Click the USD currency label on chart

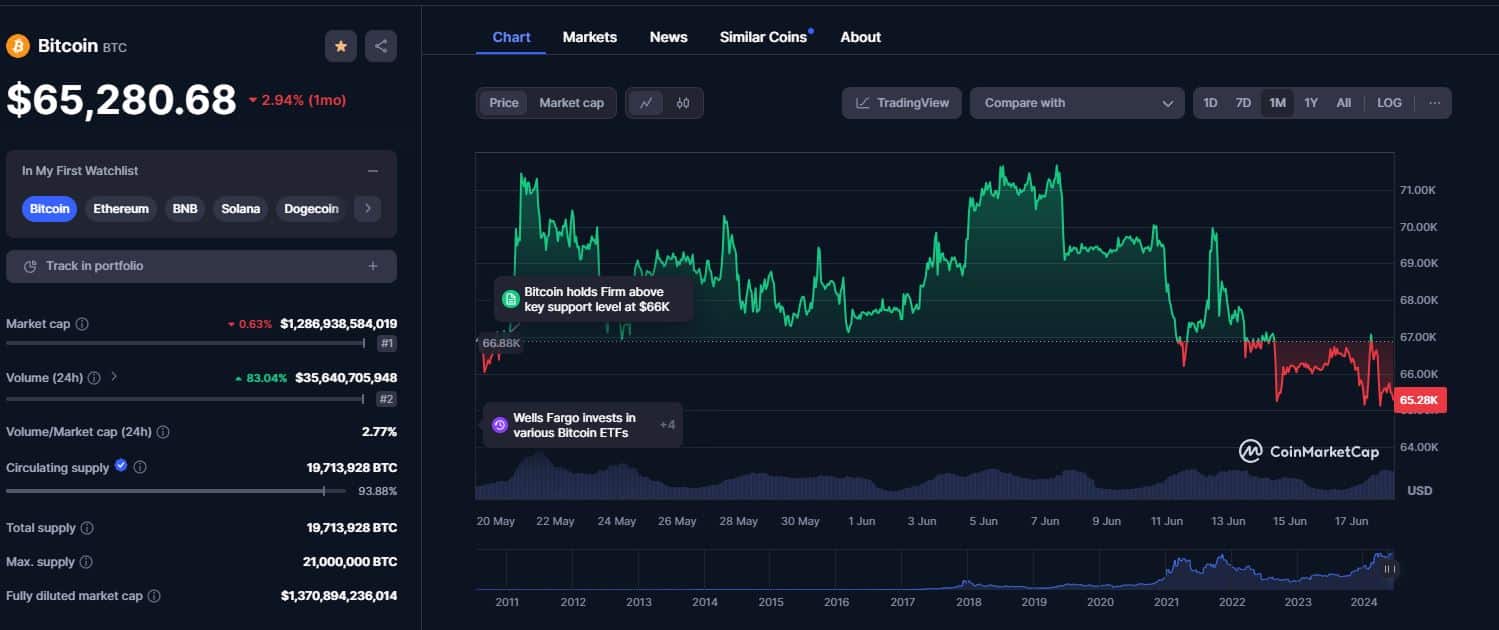pos(1420,490)
